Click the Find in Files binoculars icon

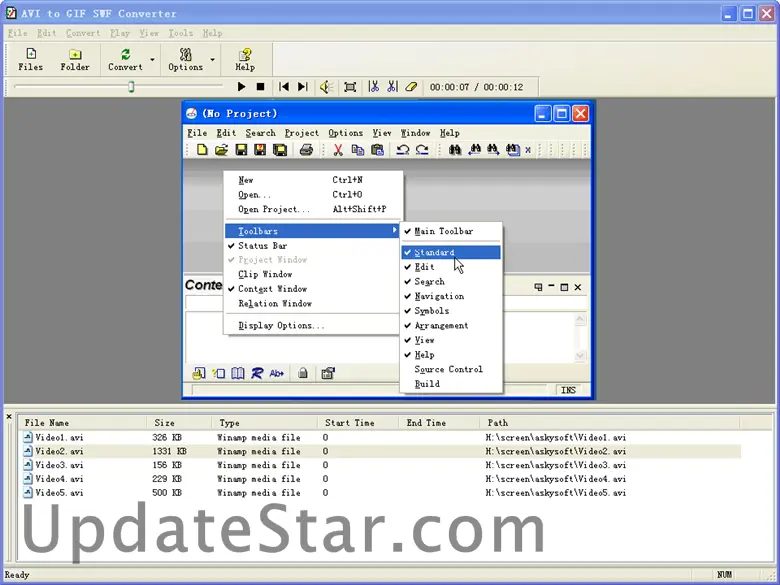tap(513, 150)
